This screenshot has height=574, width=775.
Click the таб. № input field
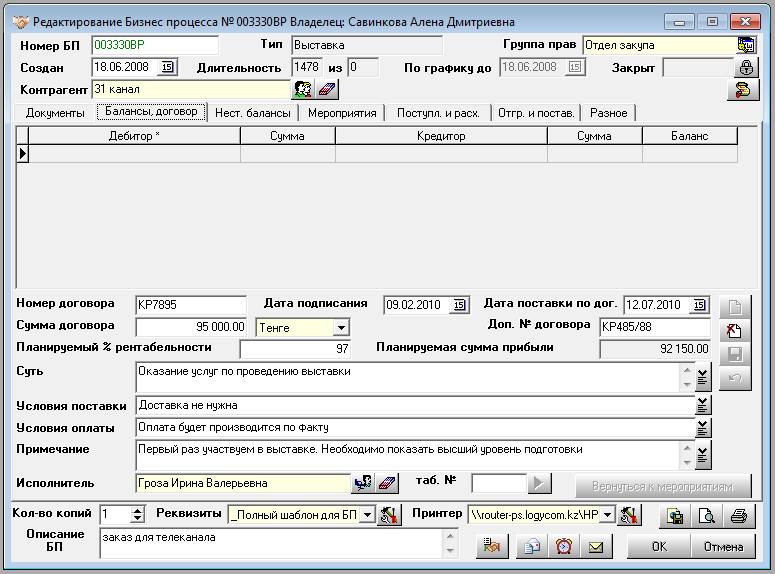[x=499, y=484]
